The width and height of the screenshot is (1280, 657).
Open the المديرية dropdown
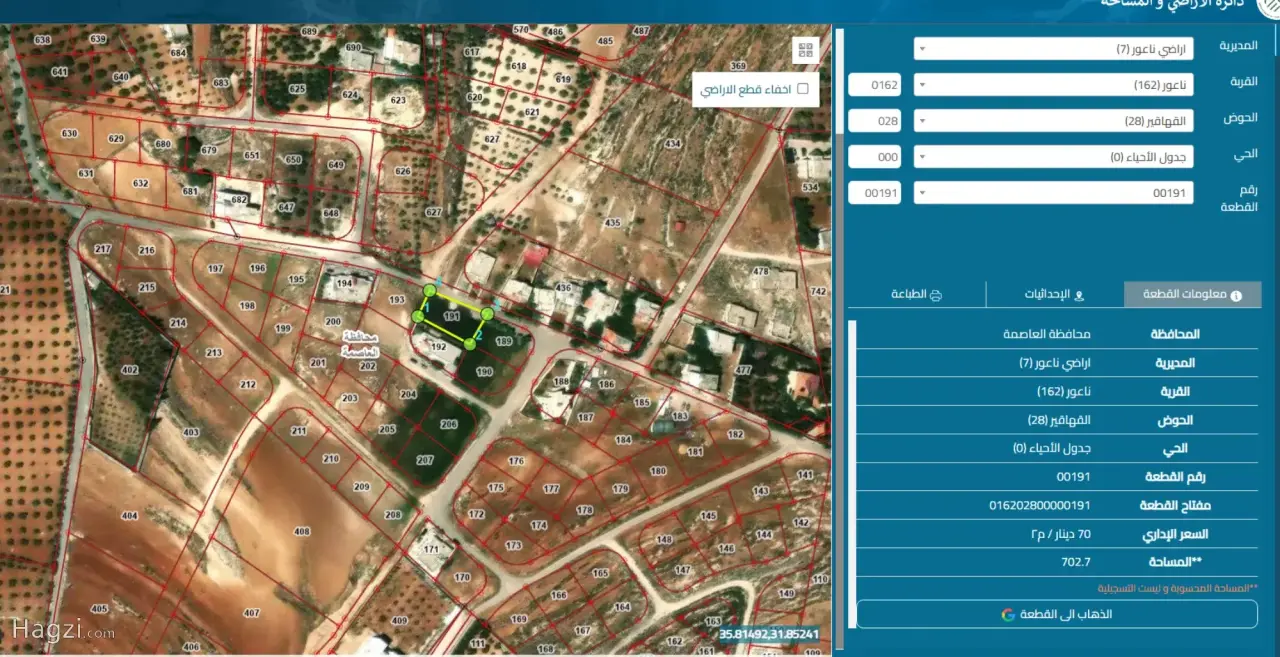[1053, 49]
